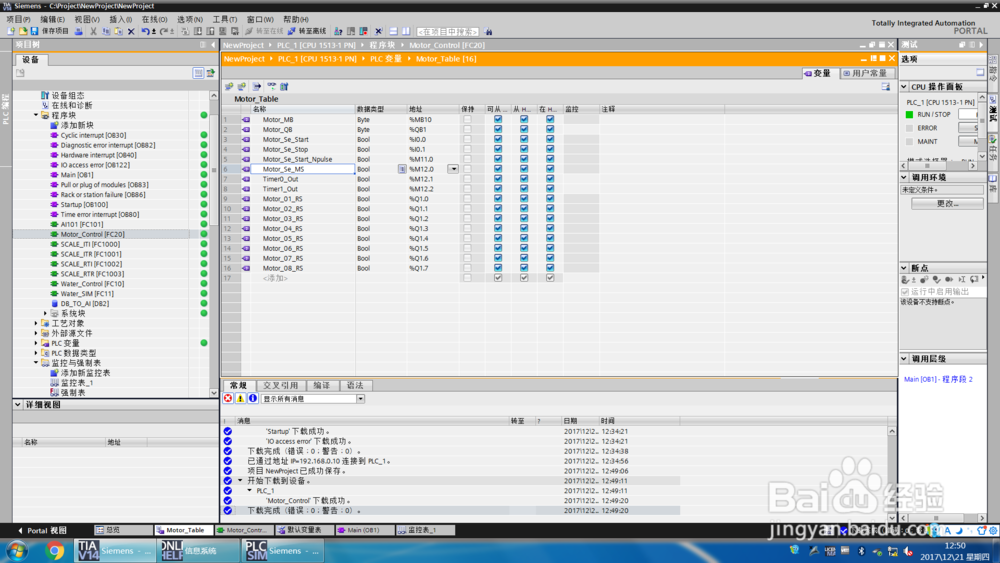Open Main [OB1] - 程序段 2 link
The width and height of the screenshot is (1000, 563).
pos(938,379)
